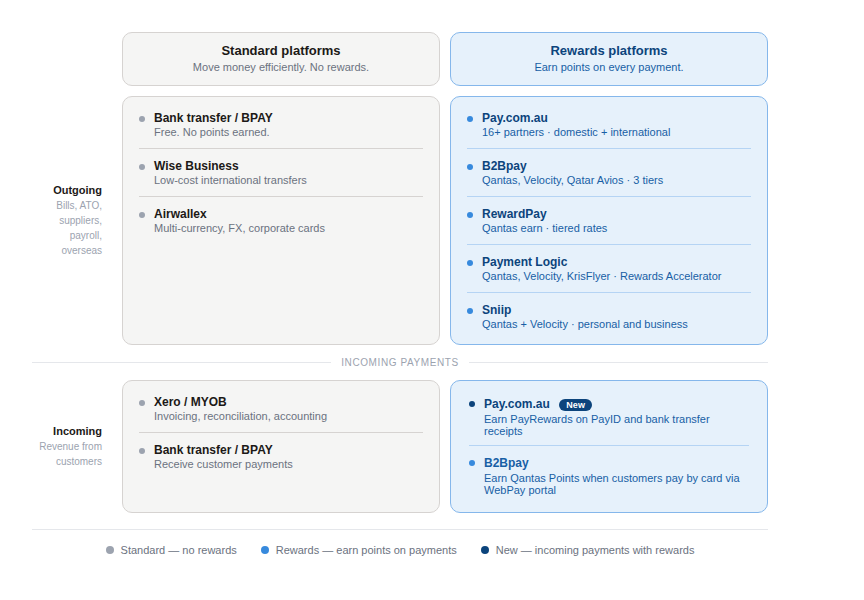Click the Rewards platforms header card
Viewport: 864px width, 600px height.
pos(609,59)
